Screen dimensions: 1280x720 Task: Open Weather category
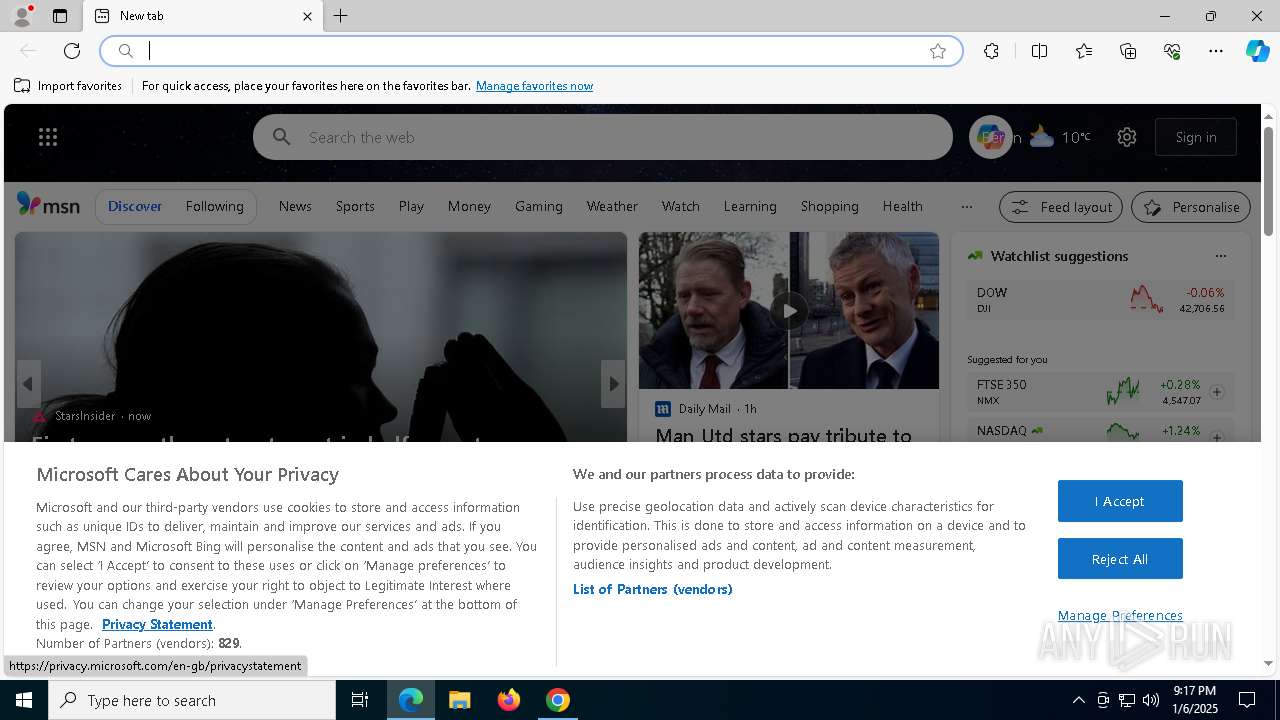pos(612,206)
